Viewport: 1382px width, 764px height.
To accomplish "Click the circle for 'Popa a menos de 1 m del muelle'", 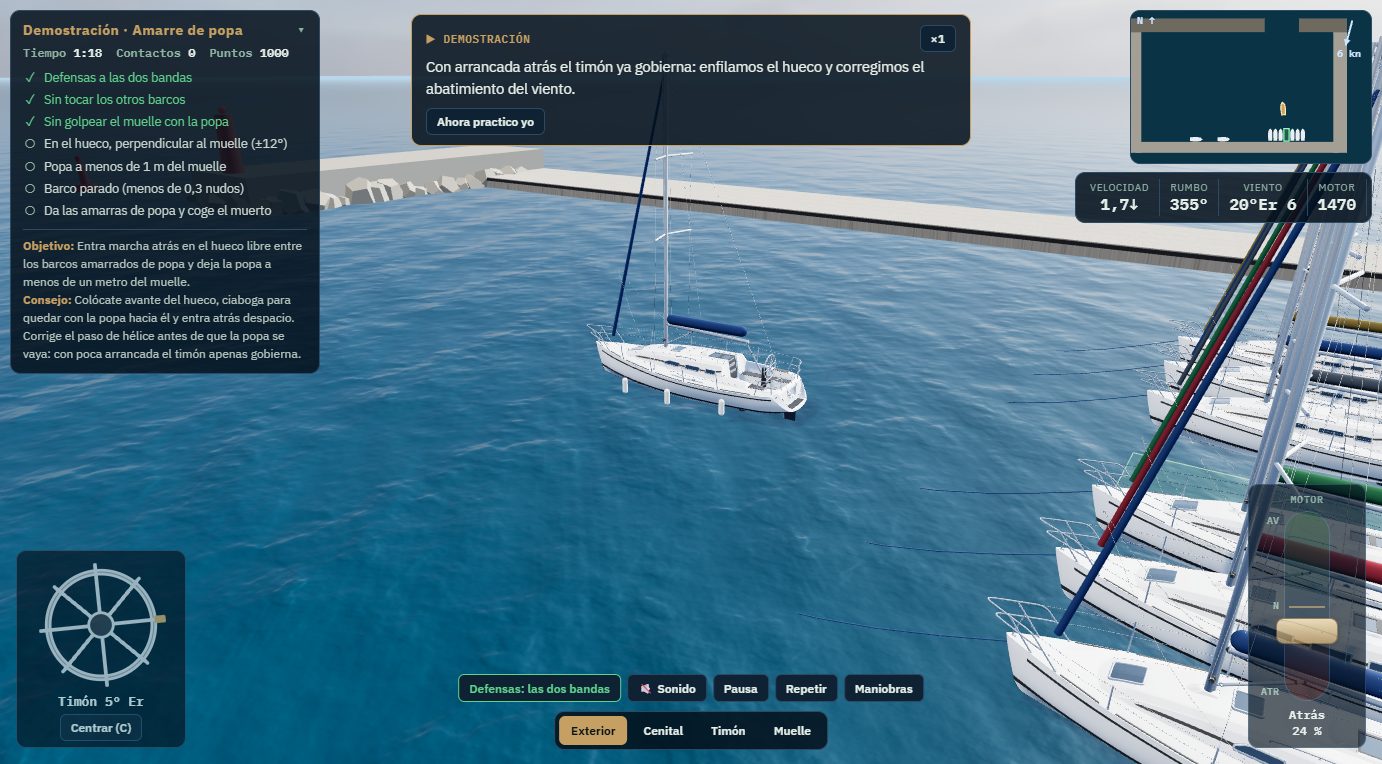I will (30, 166).
